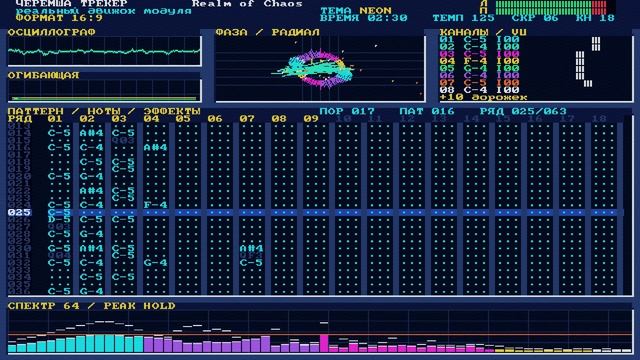Click the Realm of Chaos song title

(247, 3)
